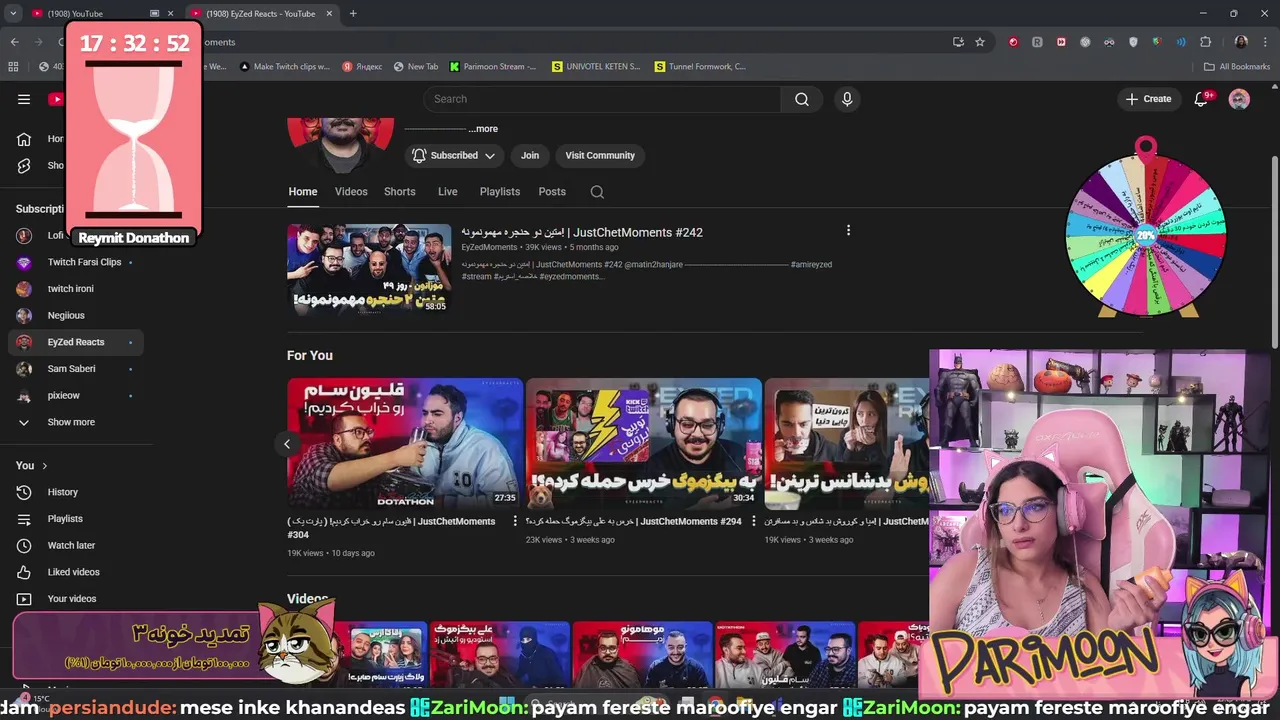Open the Chrome extensions puzzle icon

pos(1205,42)
